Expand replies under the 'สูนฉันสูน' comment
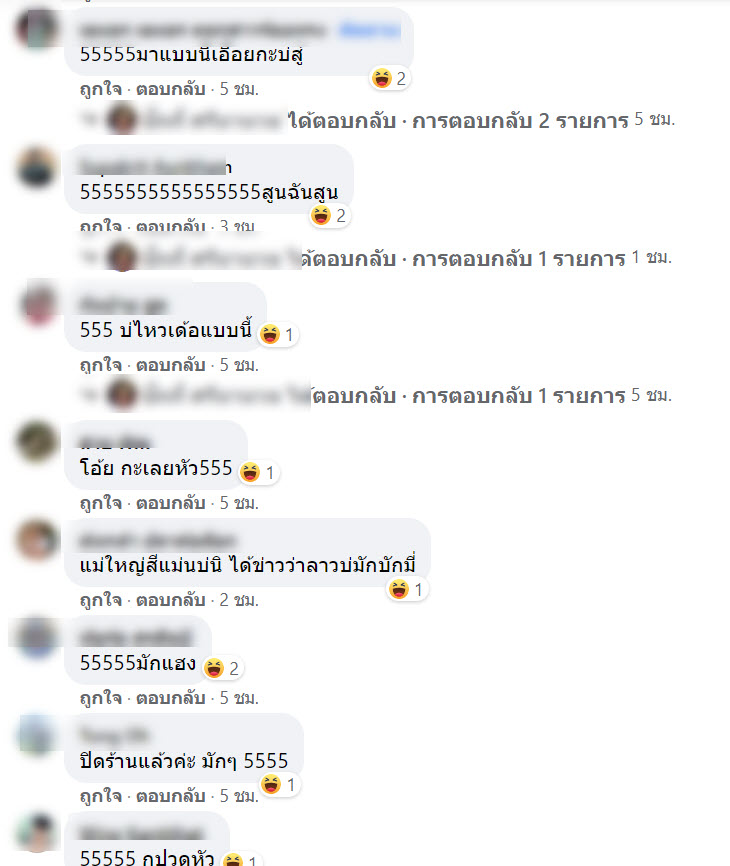 coord(519,258)
